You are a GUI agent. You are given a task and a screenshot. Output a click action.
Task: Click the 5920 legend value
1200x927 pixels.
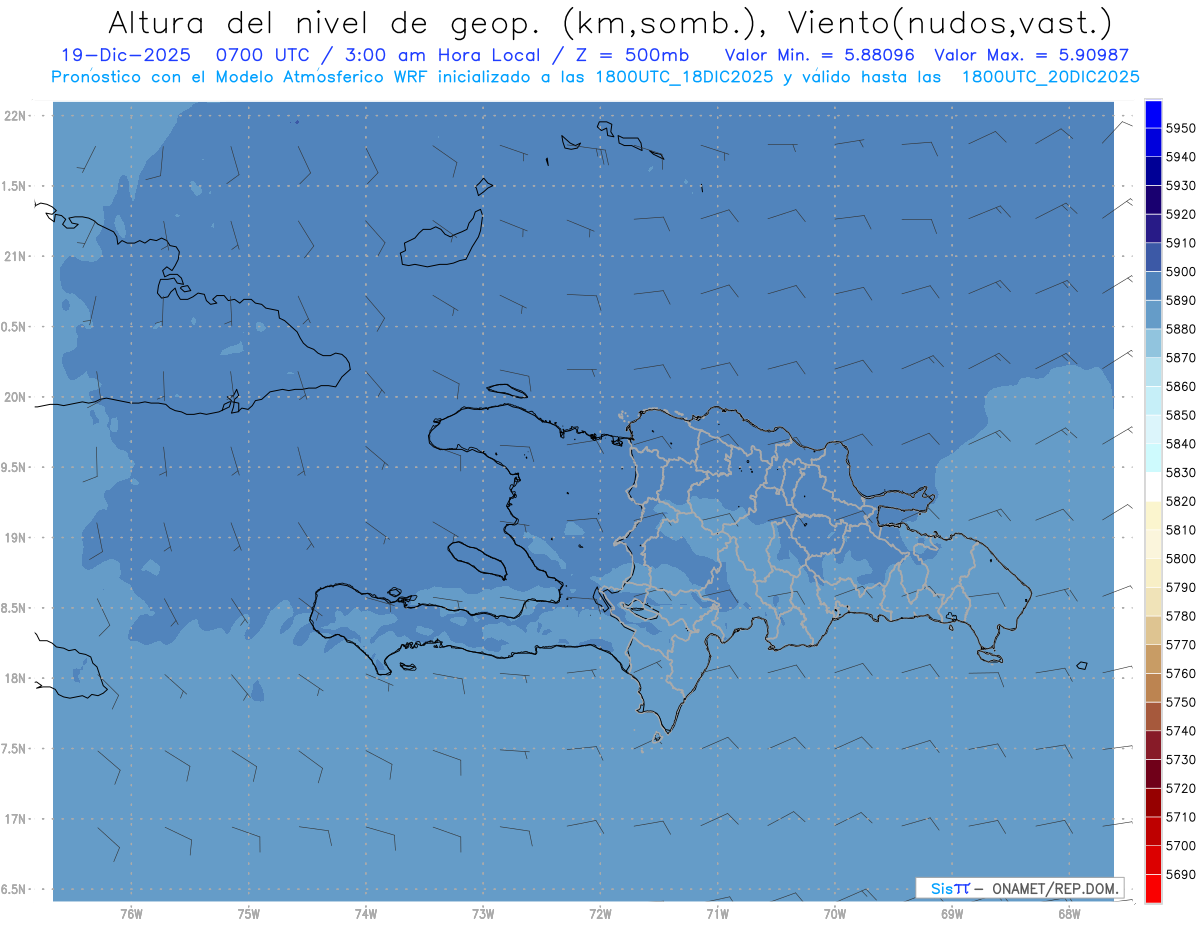click(x=1180, y=214)
